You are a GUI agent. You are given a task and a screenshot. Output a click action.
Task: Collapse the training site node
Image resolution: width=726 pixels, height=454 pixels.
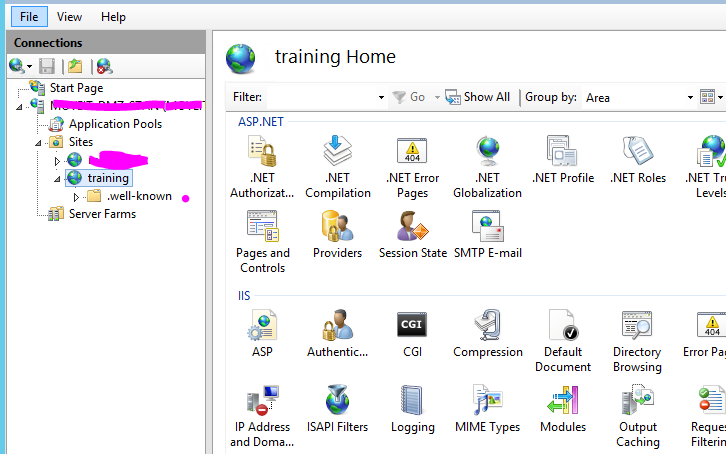56,179
